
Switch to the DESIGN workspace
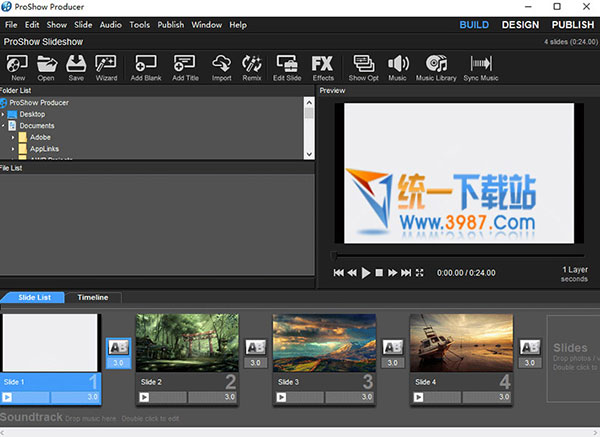pos(520,25)
